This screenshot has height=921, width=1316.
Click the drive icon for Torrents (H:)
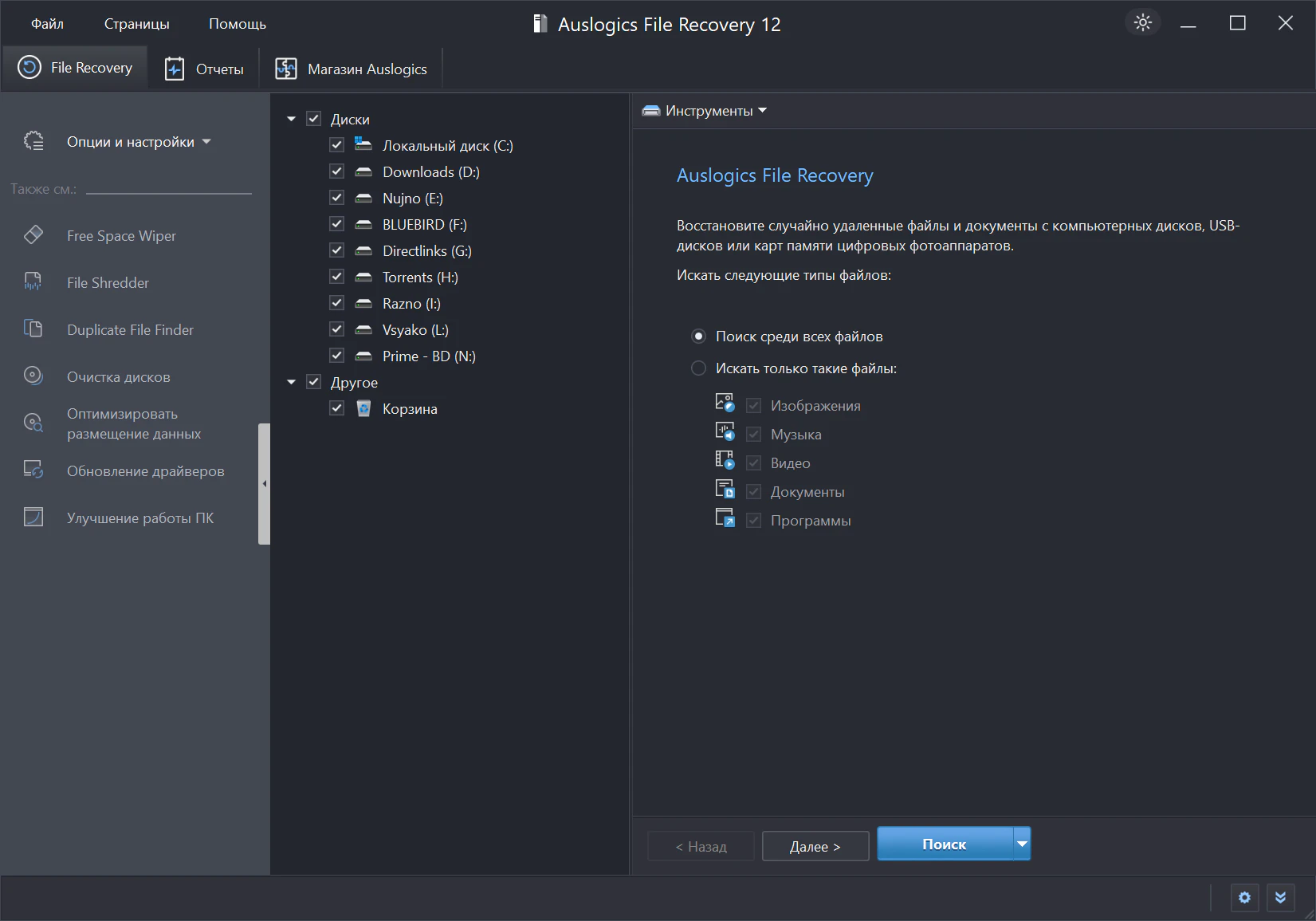point(363,277)
